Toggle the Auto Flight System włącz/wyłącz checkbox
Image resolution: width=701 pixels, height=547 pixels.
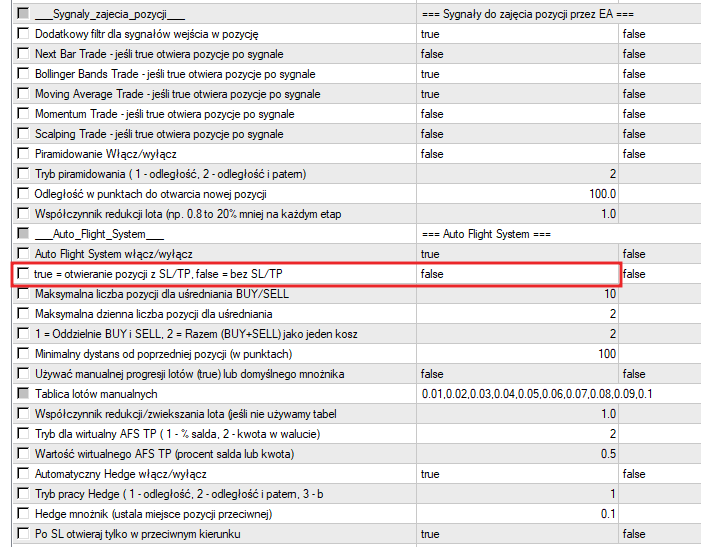click(x=24, y=254)
